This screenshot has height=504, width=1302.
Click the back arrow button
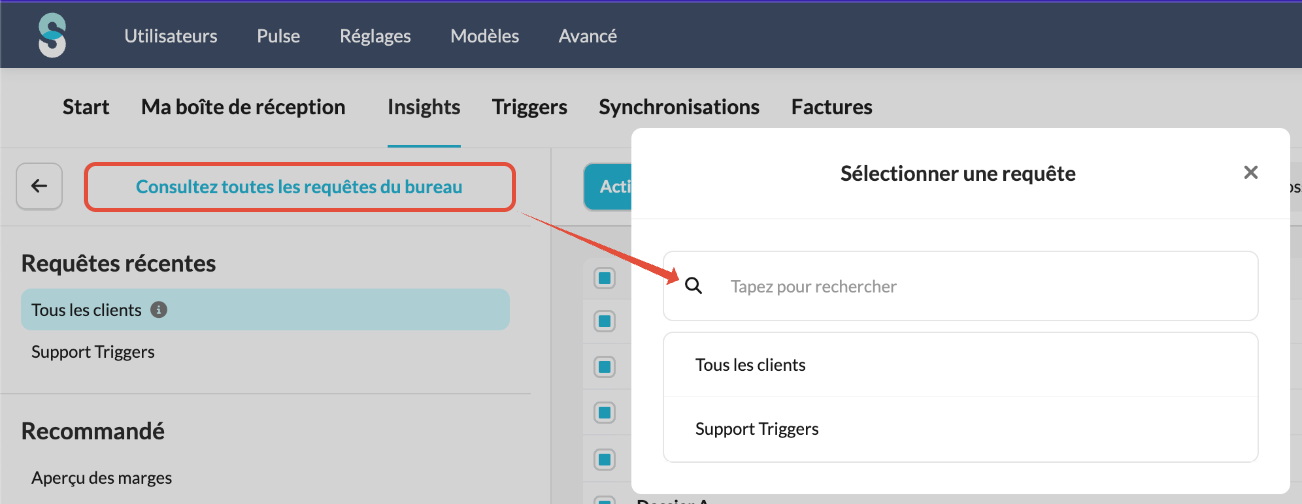[x=39, y=186]
